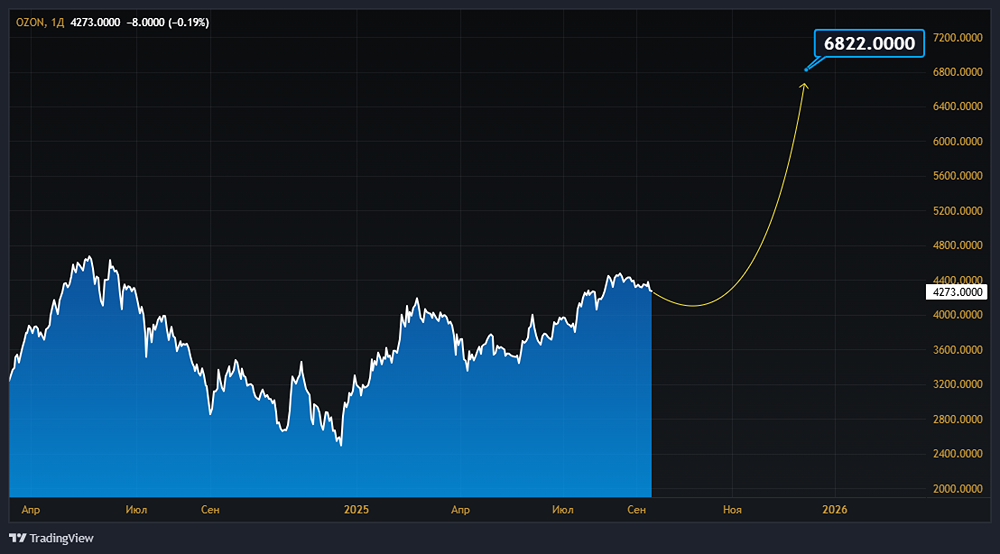Click the 2400.0000 price axis label
Screen dimensions: 1000x554
click(957, 454)
